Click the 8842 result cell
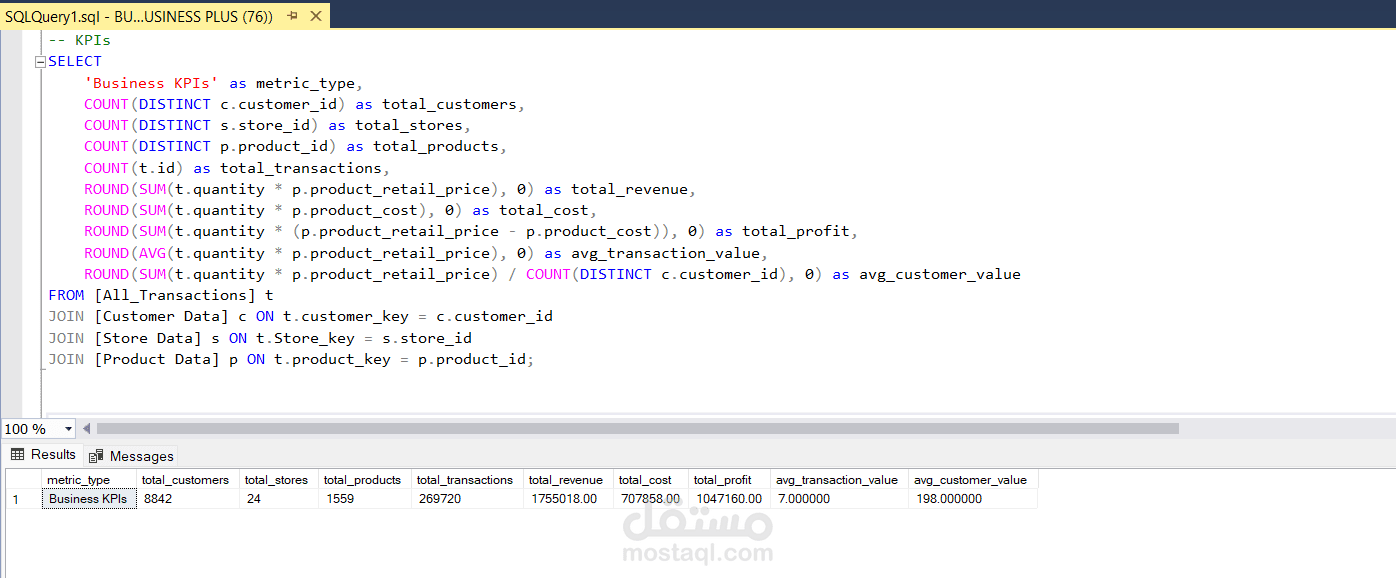Screen dimensions: 1396x578 (188, 499)
